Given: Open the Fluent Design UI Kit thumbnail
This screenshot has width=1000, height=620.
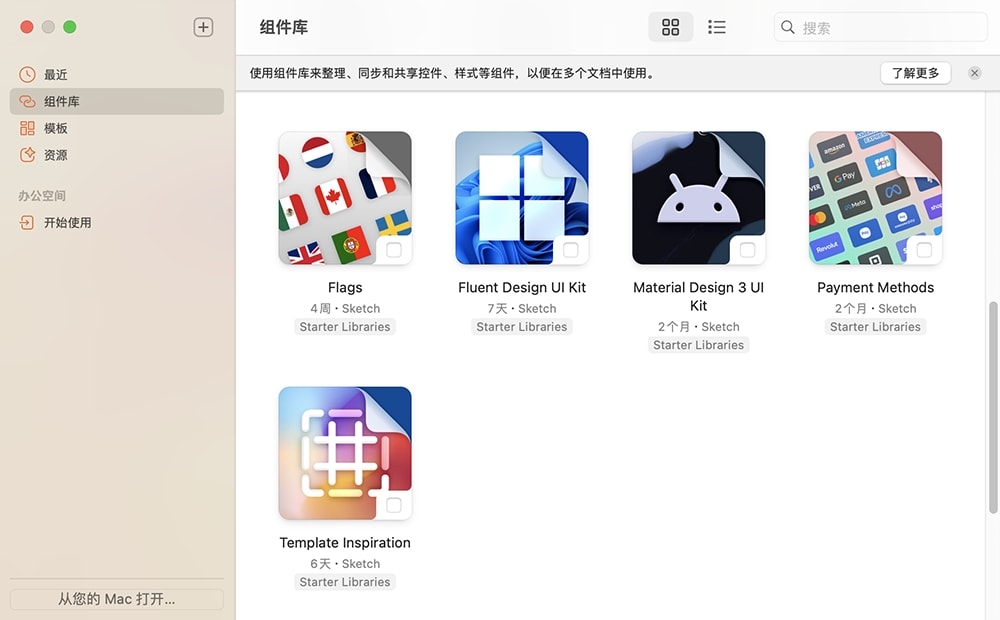Looking at the screenshot, I should 522,198.
